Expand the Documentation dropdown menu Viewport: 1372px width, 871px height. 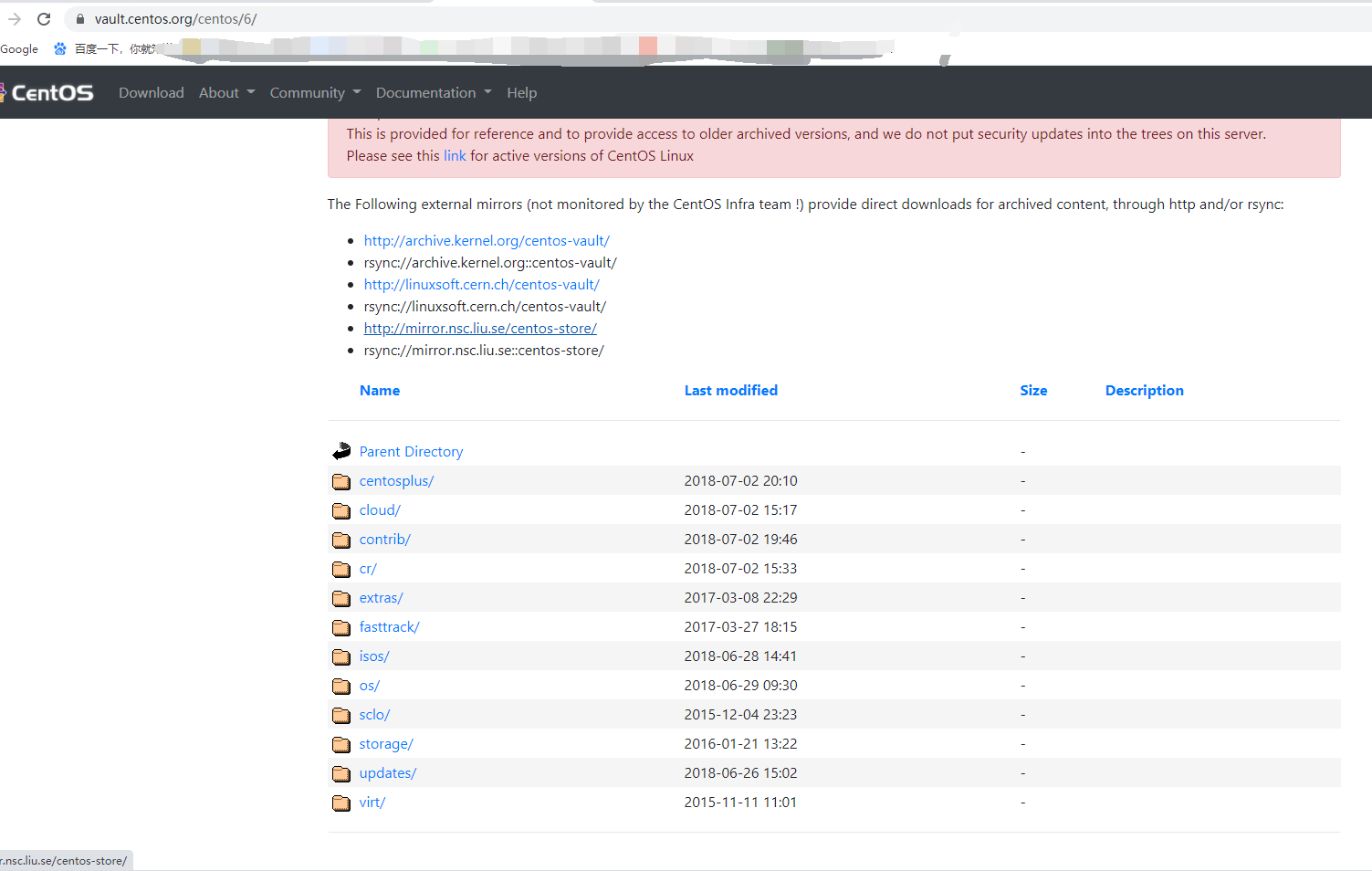434,92
